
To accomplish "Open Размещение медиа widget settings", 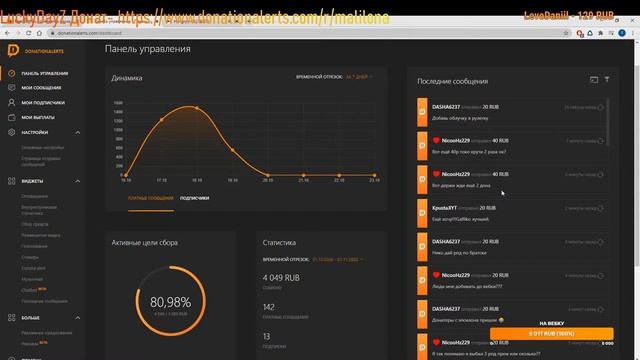I will (41, 235).
